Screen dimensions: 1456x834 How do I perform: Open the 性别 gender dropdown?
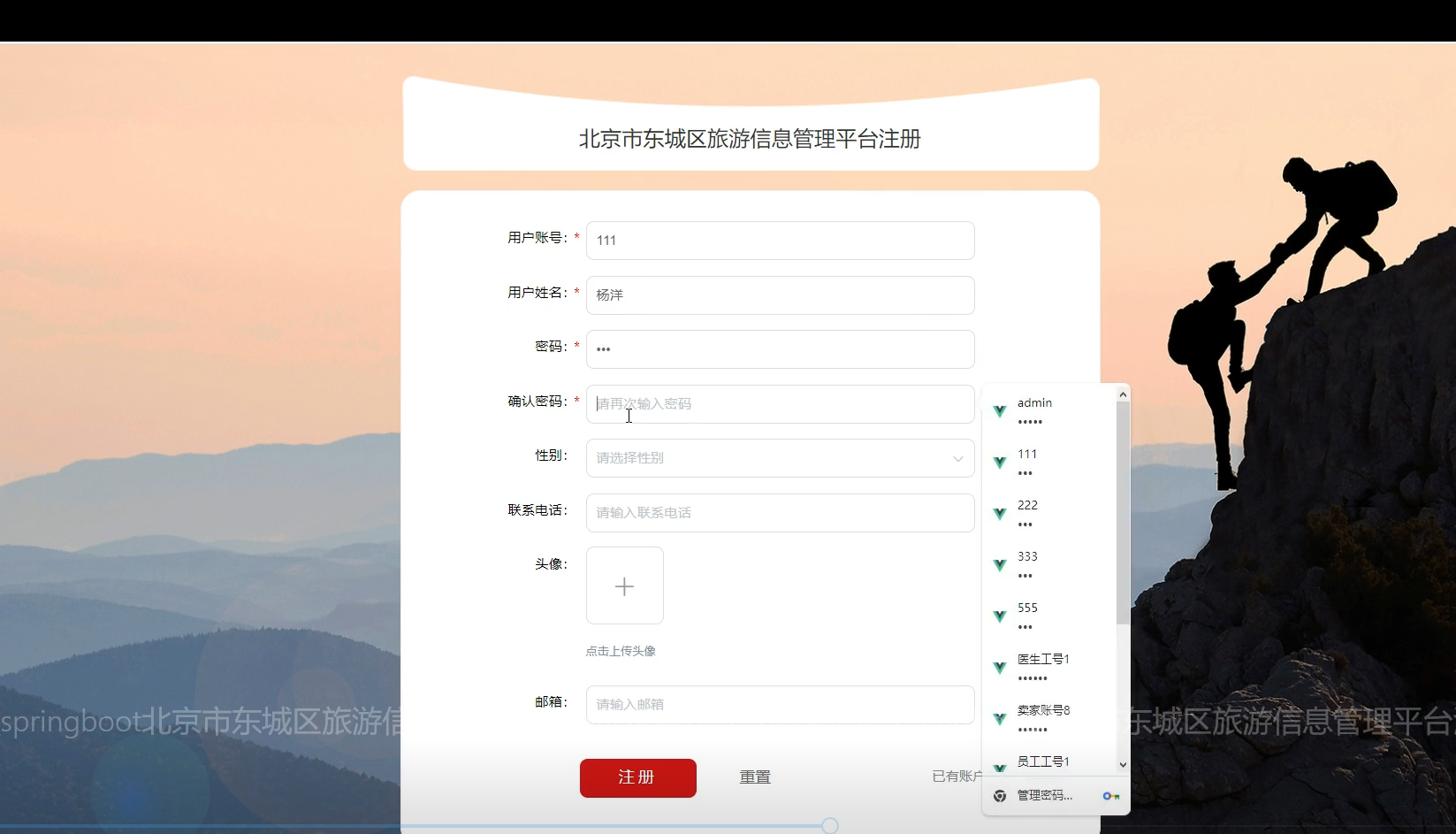(778, 457)
